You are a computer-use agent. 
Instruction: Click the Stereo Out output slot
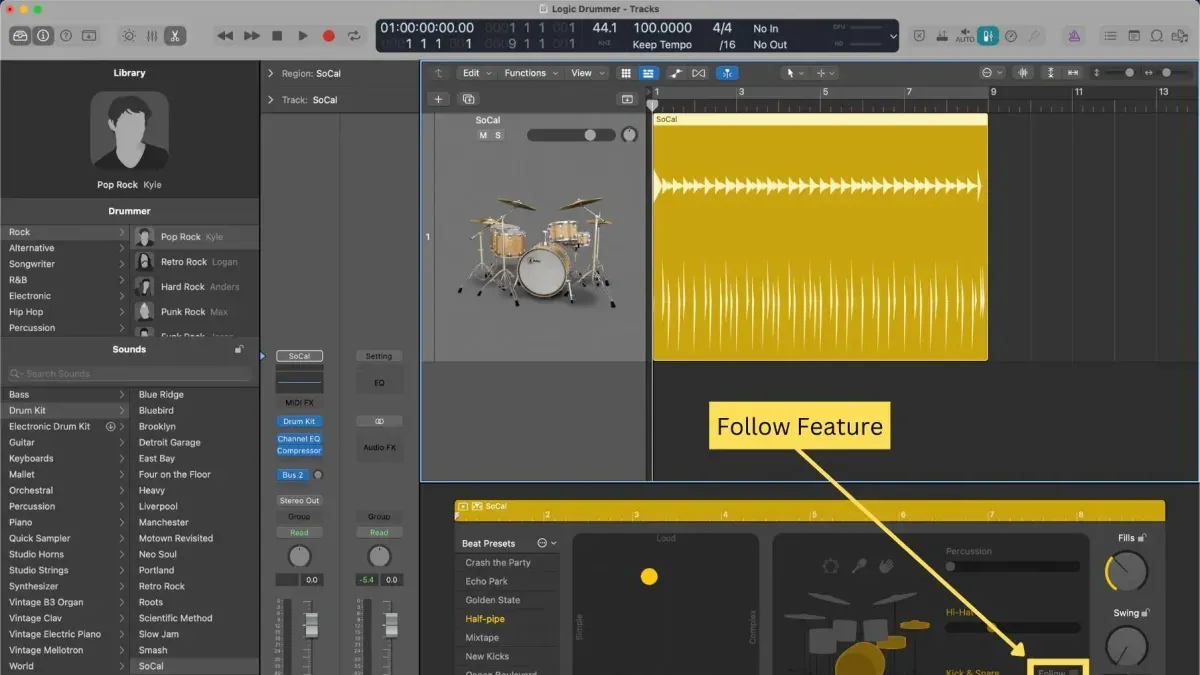299,500
